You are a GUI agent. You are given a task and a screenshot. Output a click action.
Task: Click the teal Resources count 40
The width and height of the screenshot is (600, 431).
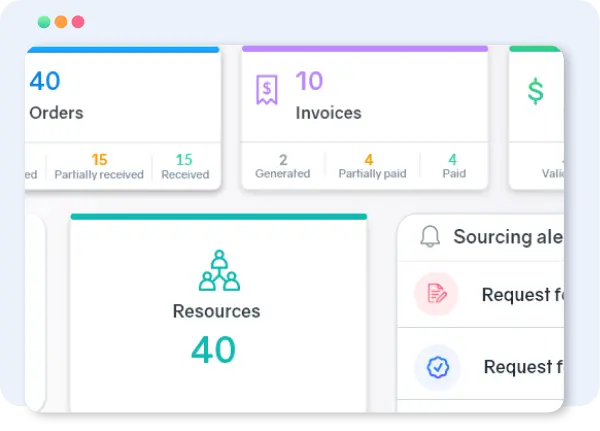pos(214,349)
